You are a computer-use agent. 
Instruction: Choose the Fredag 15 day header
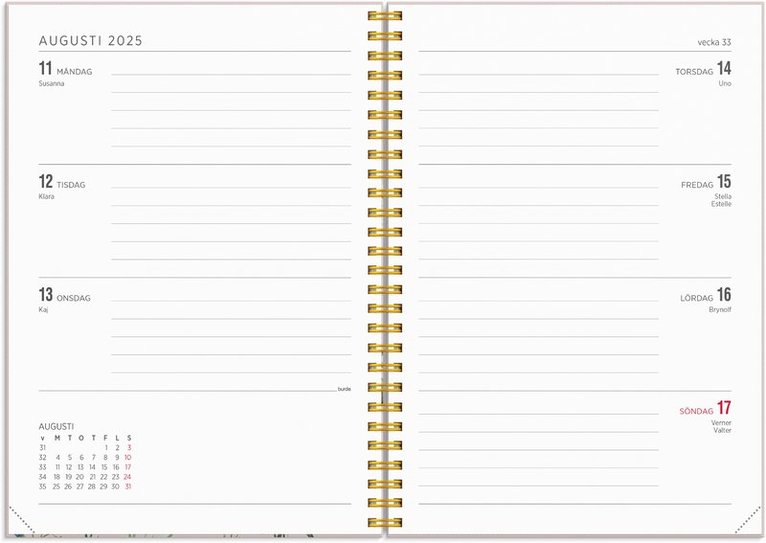click(706, 183)
